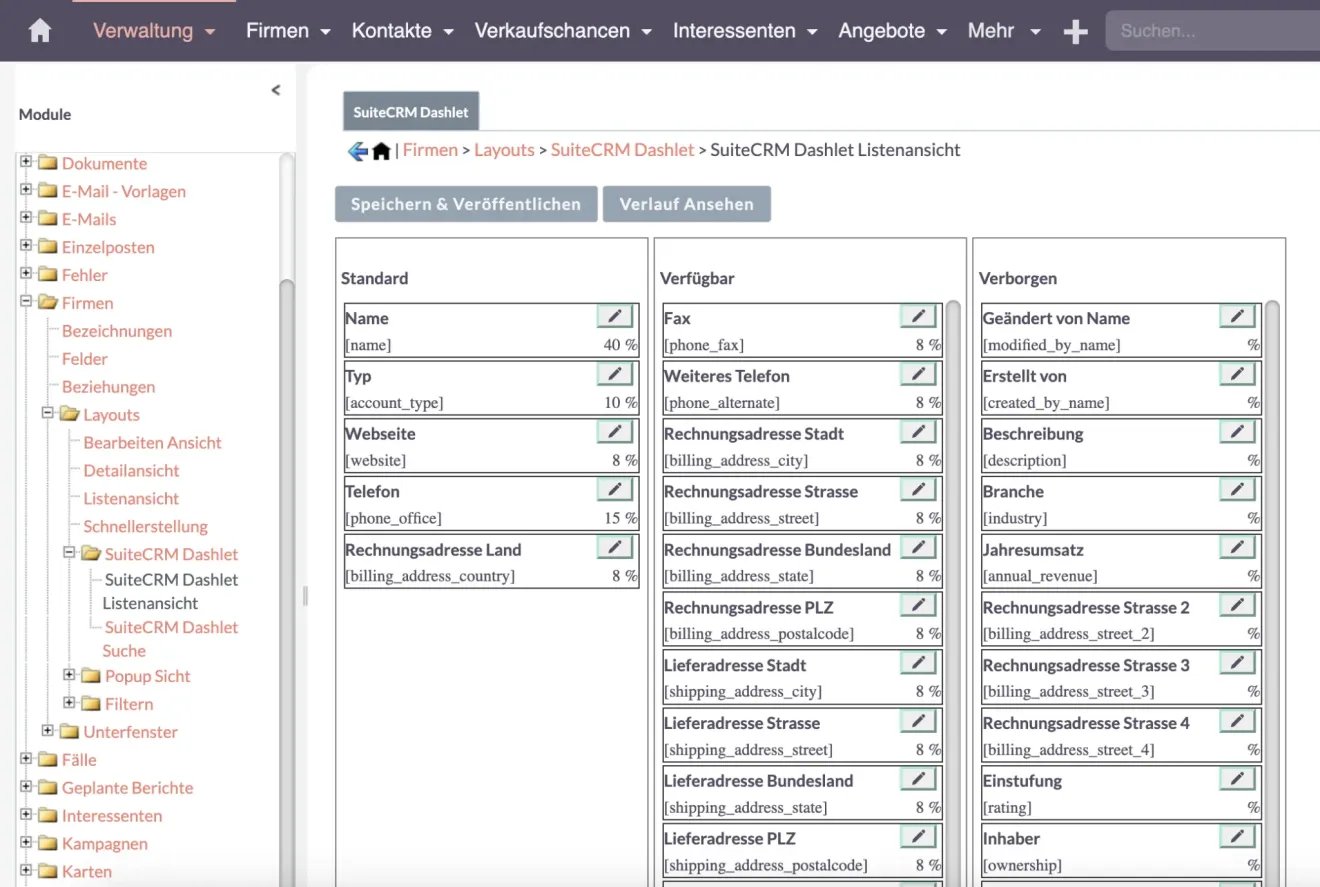This screenshot has height=887, width=1320.
Task: Click the black home icon in breadcrumb
Action: click(x=381, y=151)
